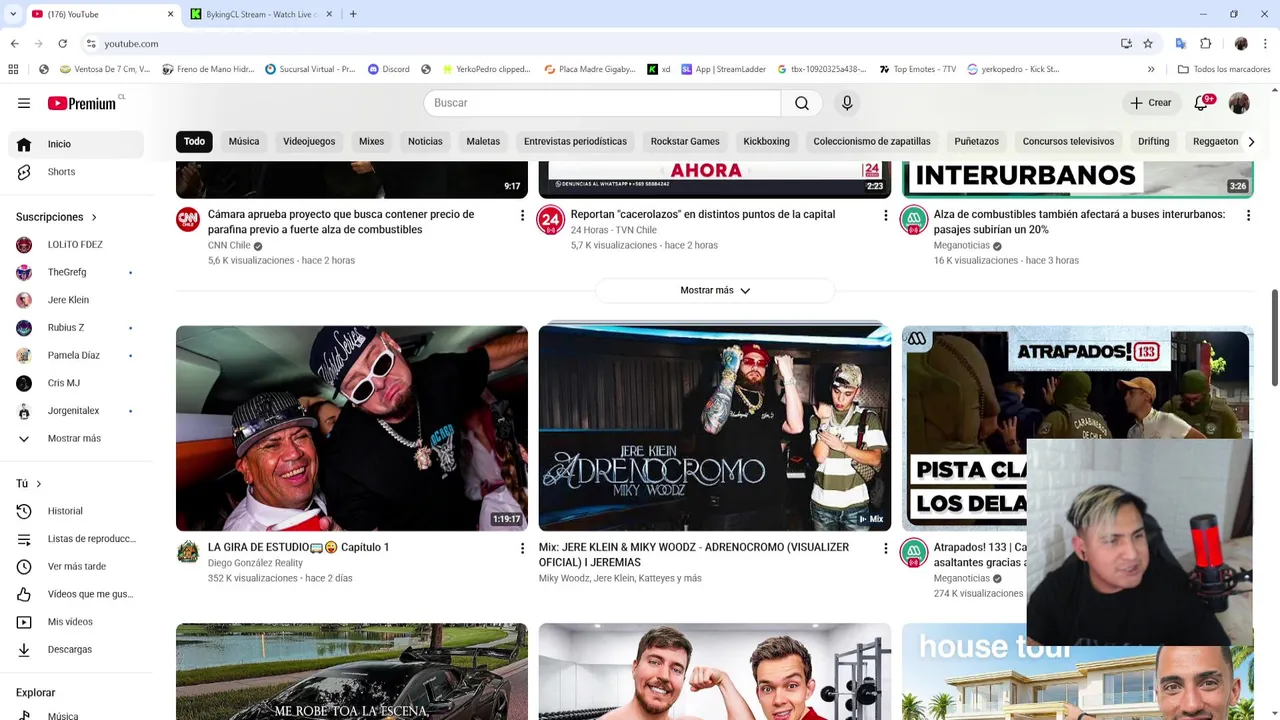Select the Videojuegos chip
Viewport: 1280px width, 720px height.
[309, 141]
